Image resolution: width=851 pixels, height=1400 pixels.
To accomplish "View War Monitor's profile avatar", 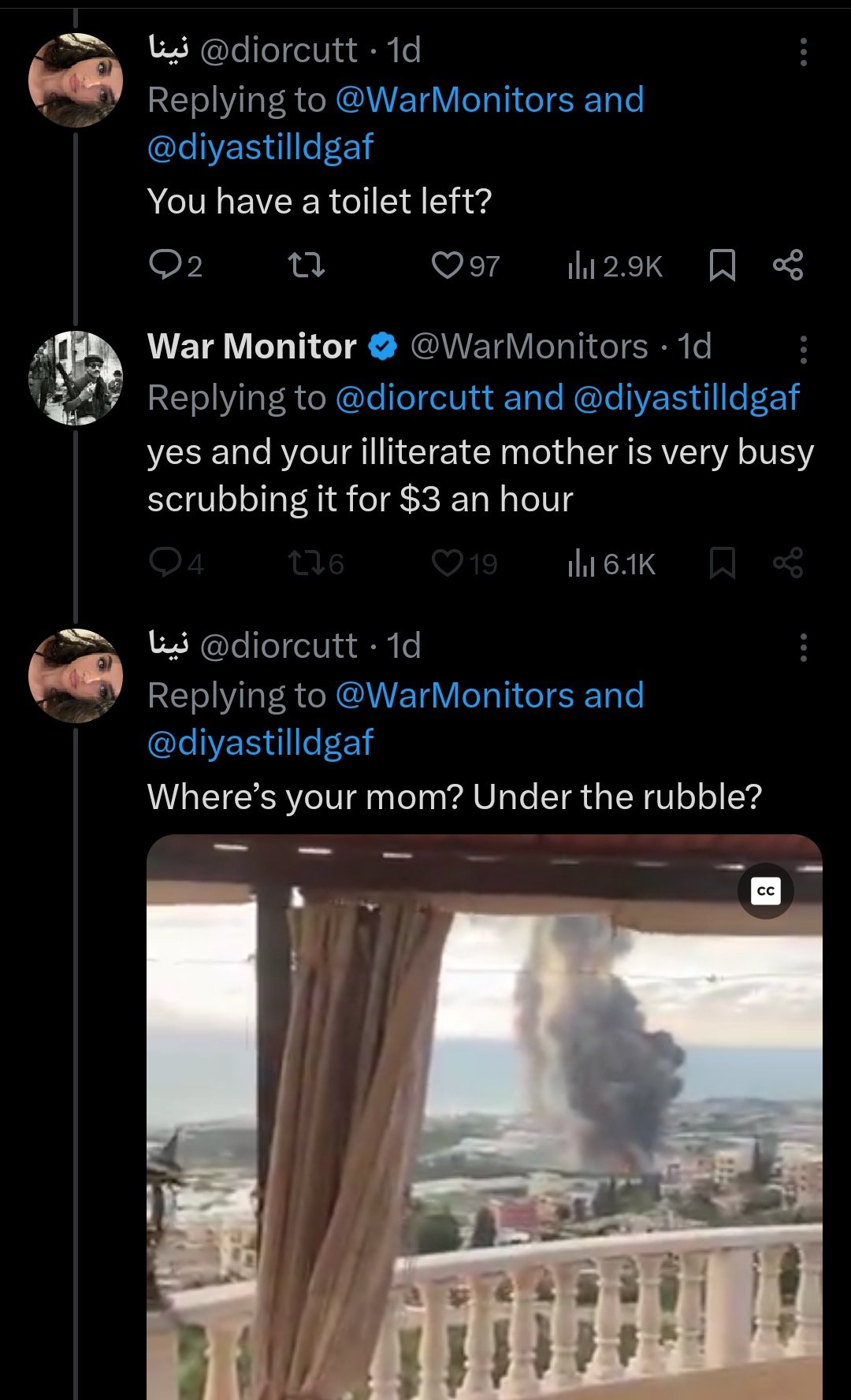I will point(76,378).
